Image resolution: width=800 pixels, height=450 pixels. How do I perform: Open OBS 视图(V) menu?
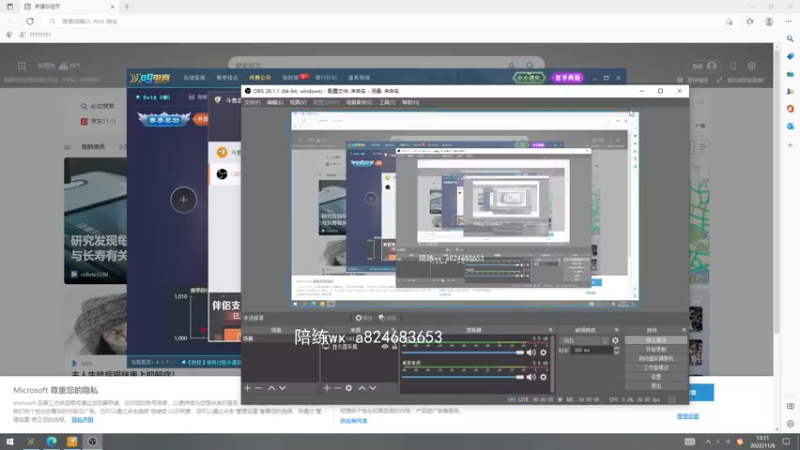point(298,103)
